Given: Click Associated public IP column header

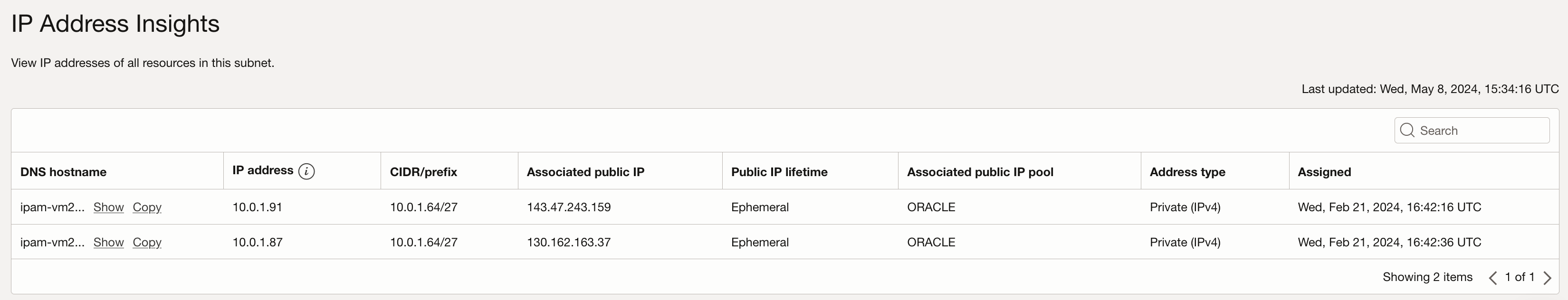Looking at the screenshot, I should click(585, 172).
